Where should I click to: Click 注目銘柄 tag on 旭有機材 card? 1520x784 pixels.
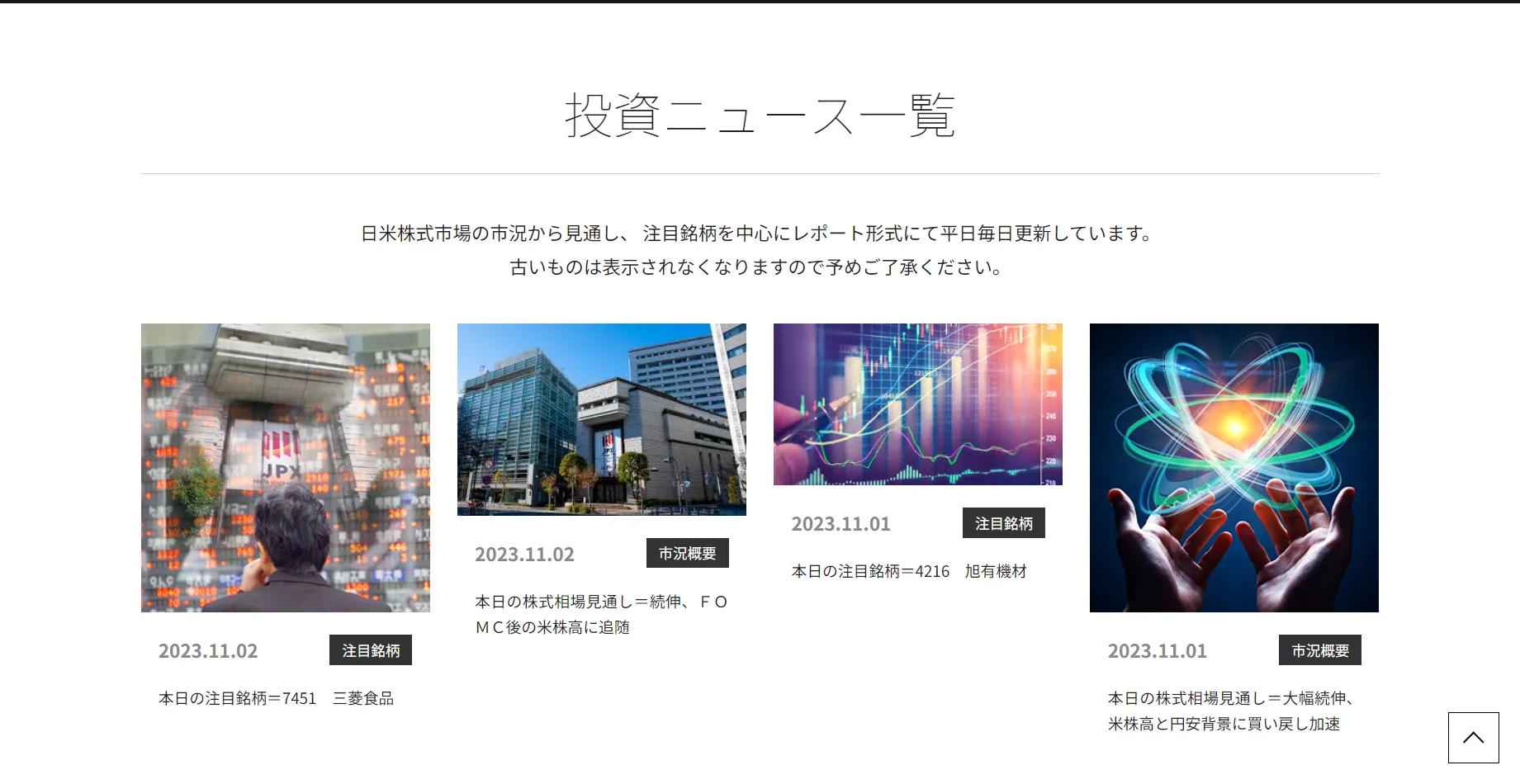(x=1004, y=523)
